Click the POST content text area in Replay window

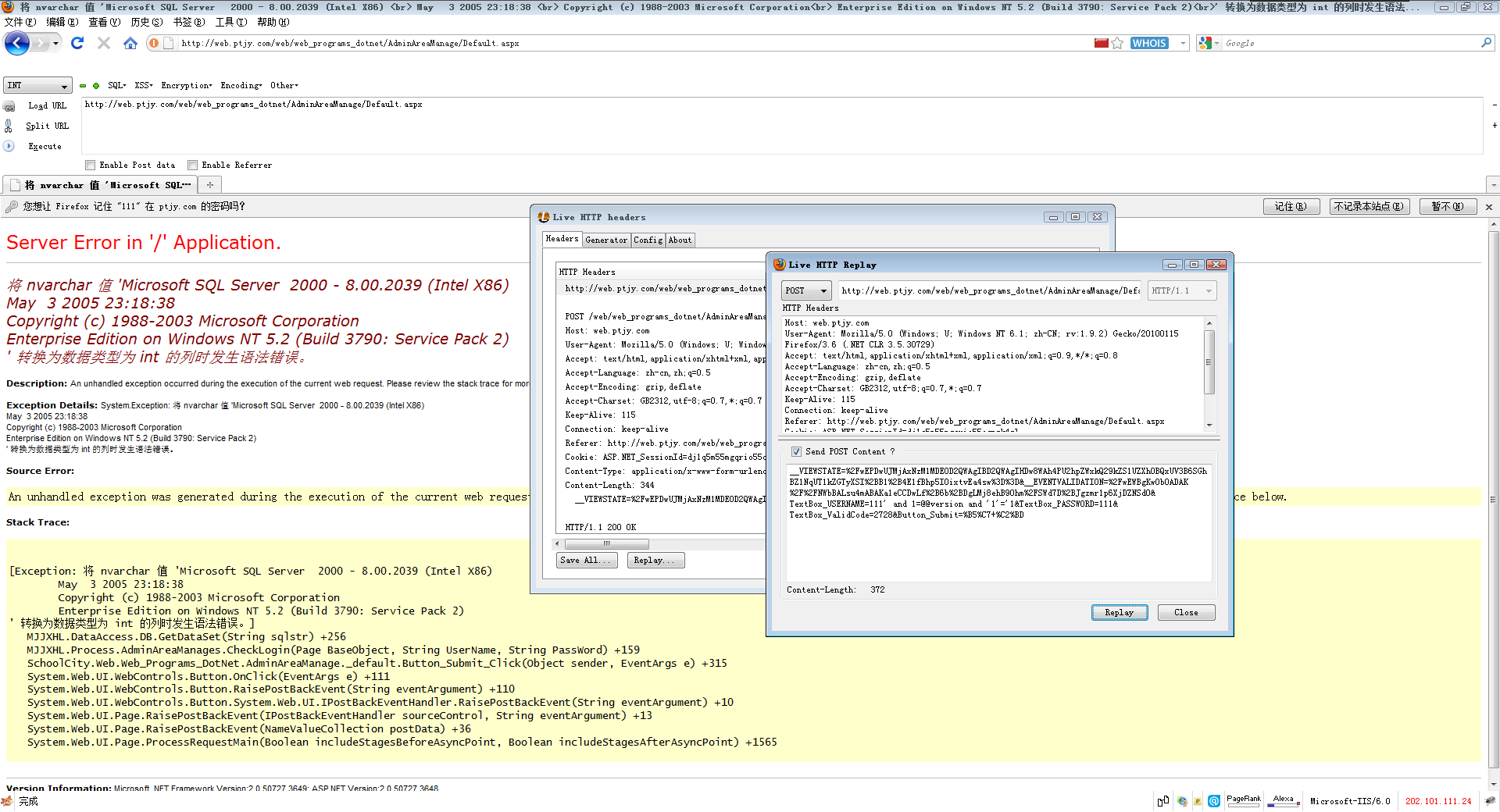tap(999, 522)
